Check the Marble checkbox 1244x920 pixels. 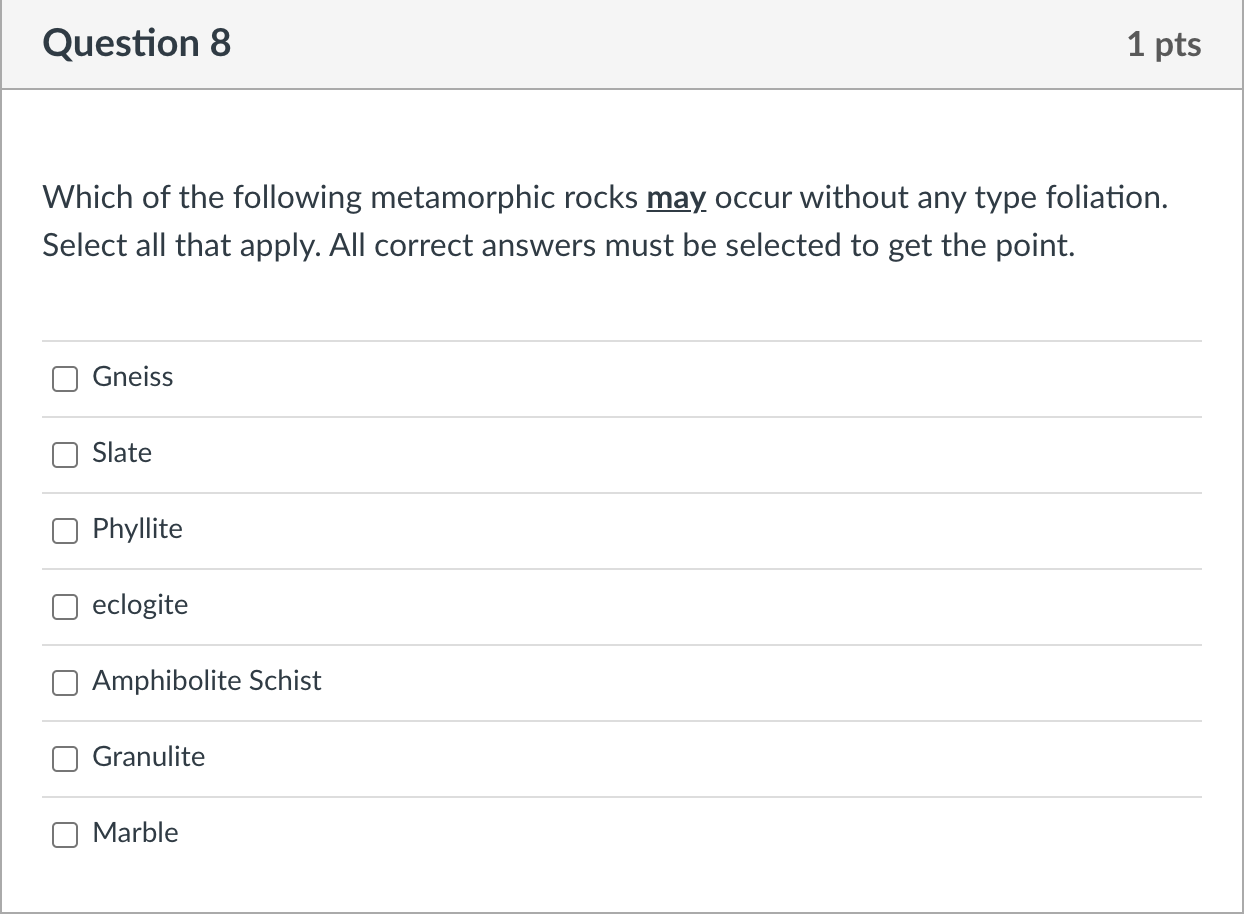(64, 835)
